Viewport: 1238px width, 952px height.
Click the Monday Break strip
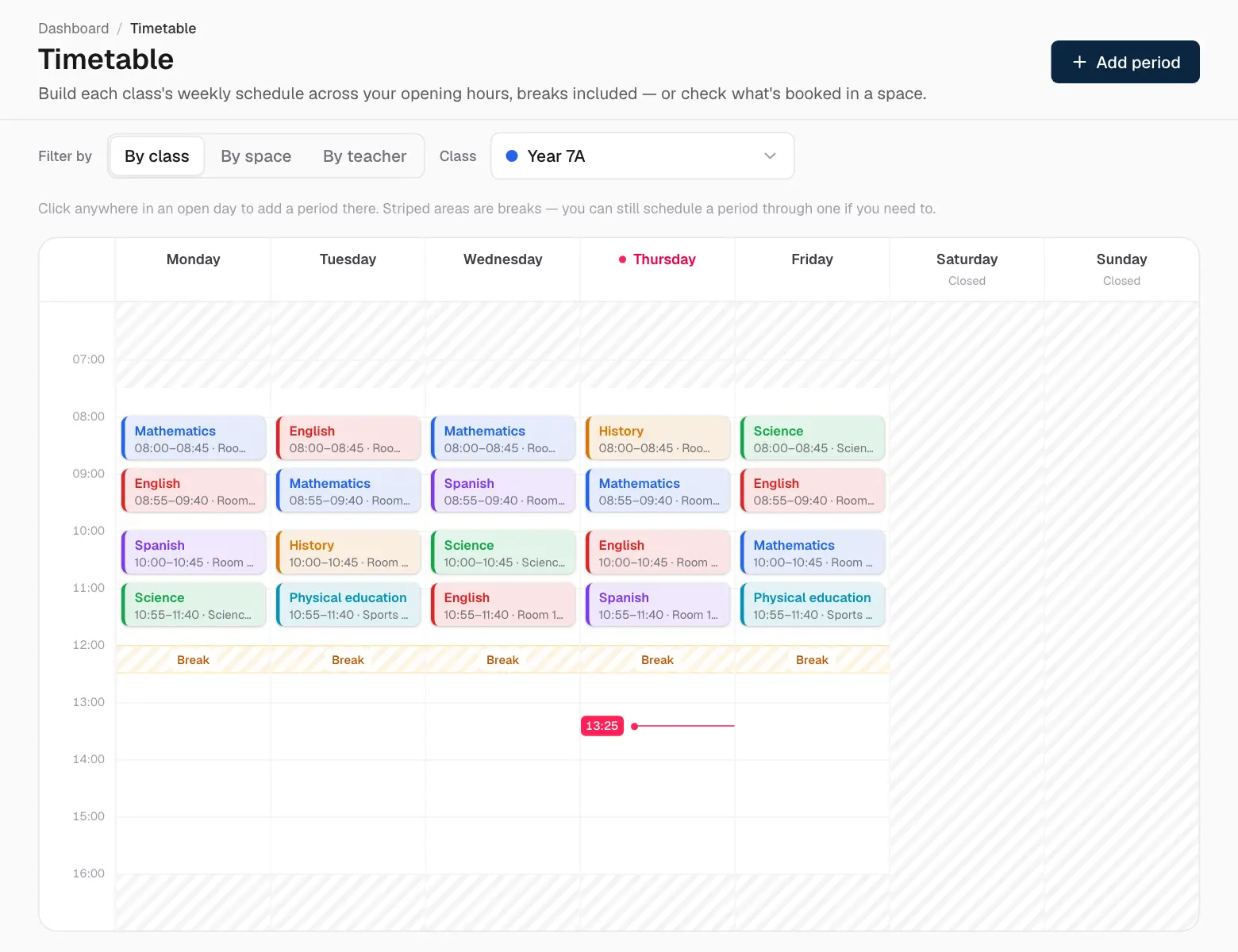tap(194, 659)
